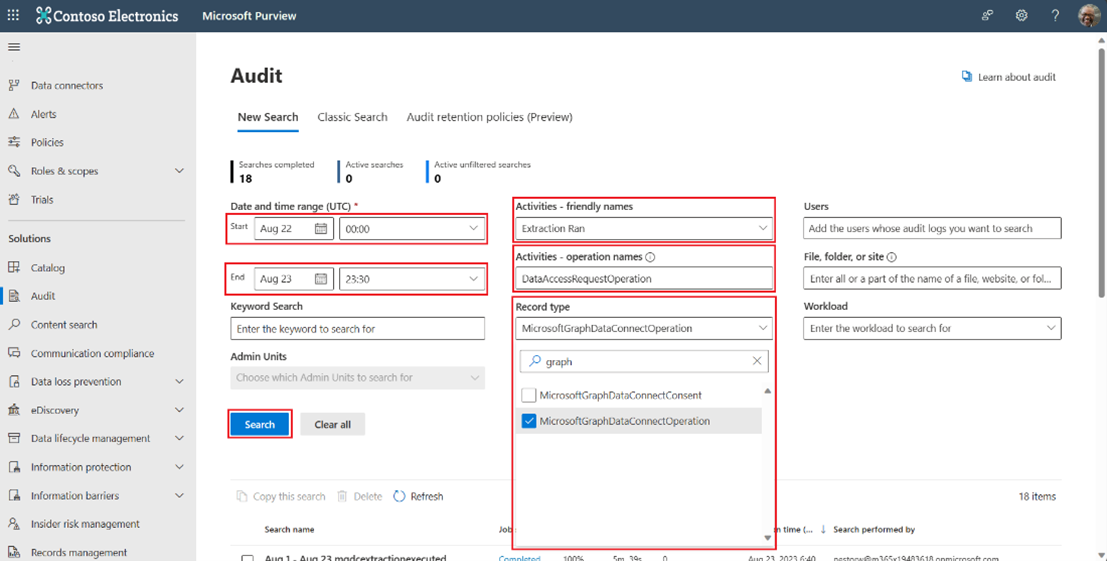Click Delete in results toolbar

(359, 496)
